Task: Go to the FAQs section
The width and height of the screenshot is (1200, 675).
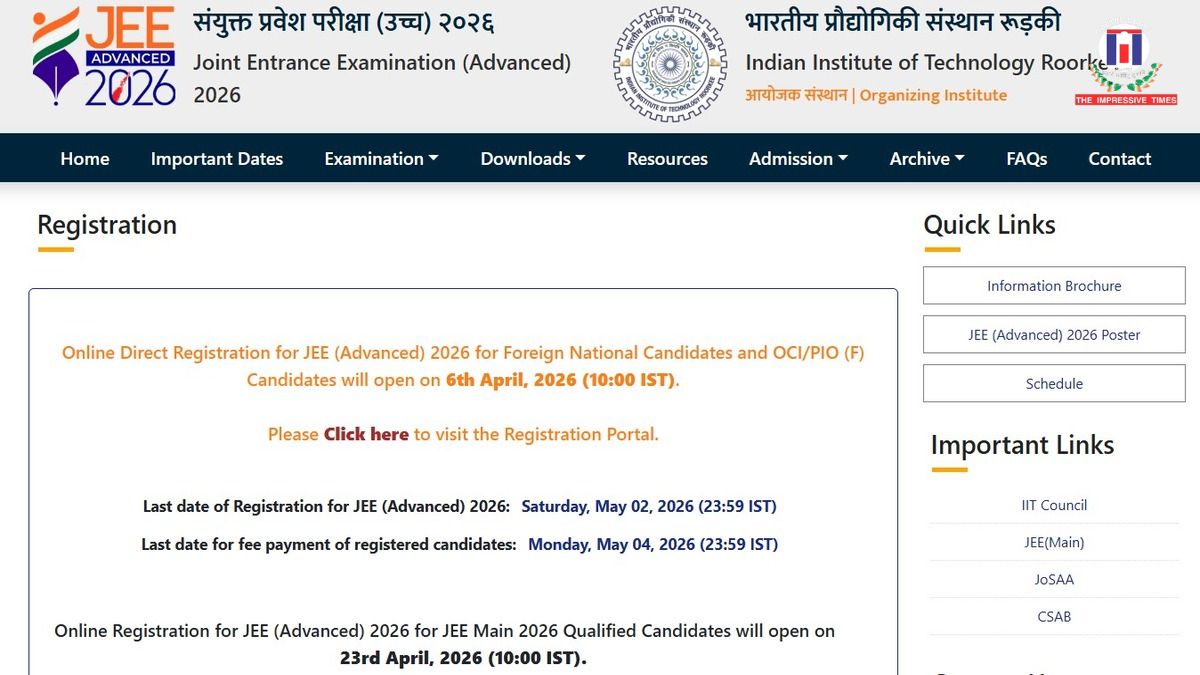Action: [1026, 158]
